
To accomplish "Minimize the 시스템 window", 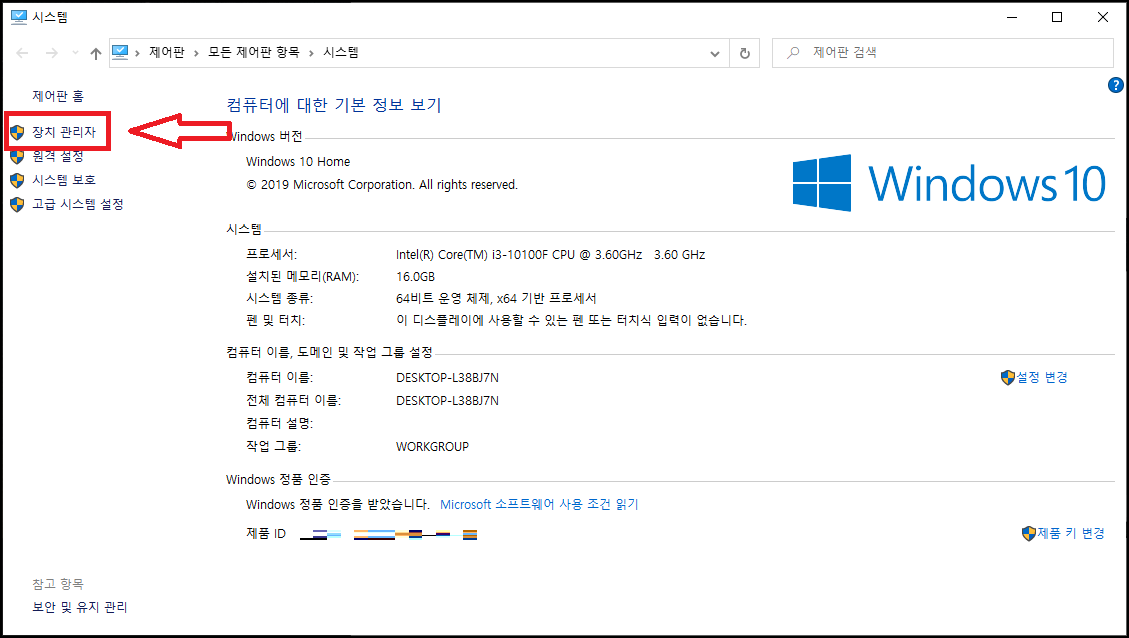I will (x=1012, y=17).
